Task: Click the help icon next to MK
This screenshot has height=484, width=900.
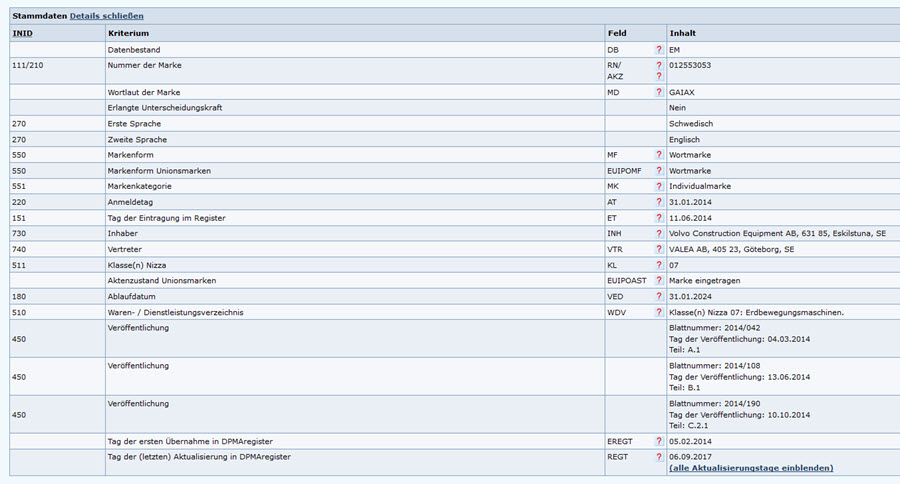Action: pyautogui.click(x=659, y=186)
